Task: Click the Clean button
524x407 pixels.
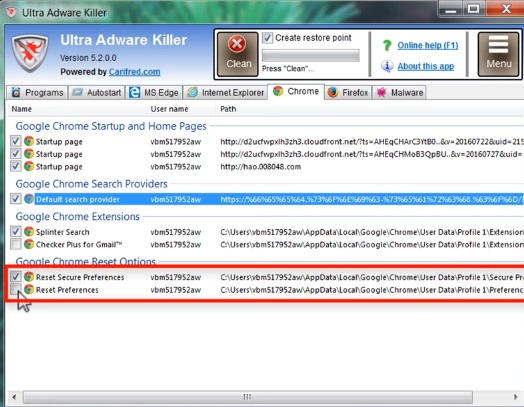Action: tap(238, 54)
